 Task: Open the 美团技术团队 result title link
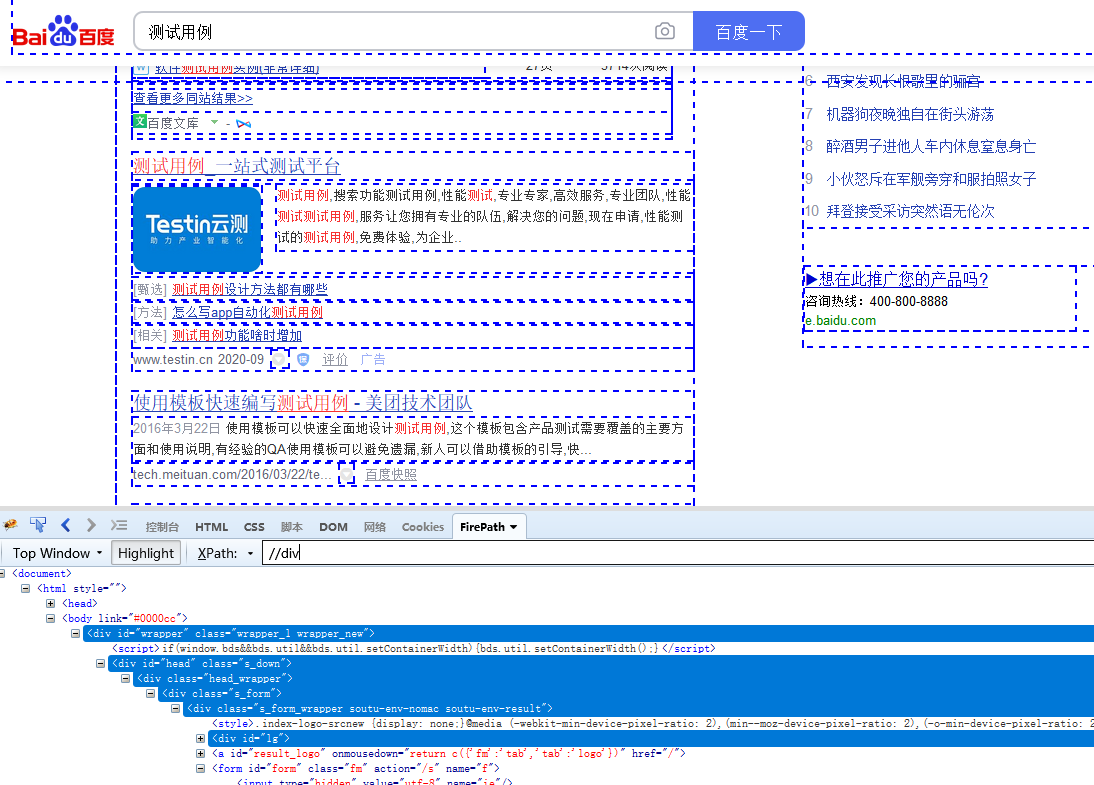click(303, 403)
